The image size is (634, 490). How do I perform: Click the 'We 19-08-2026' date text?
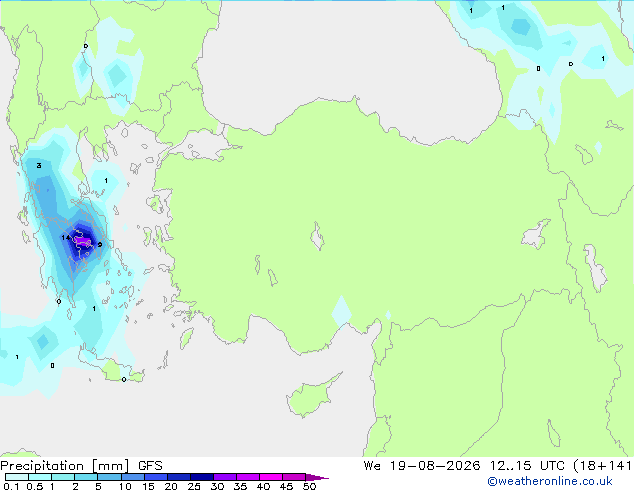click(422, 466)
